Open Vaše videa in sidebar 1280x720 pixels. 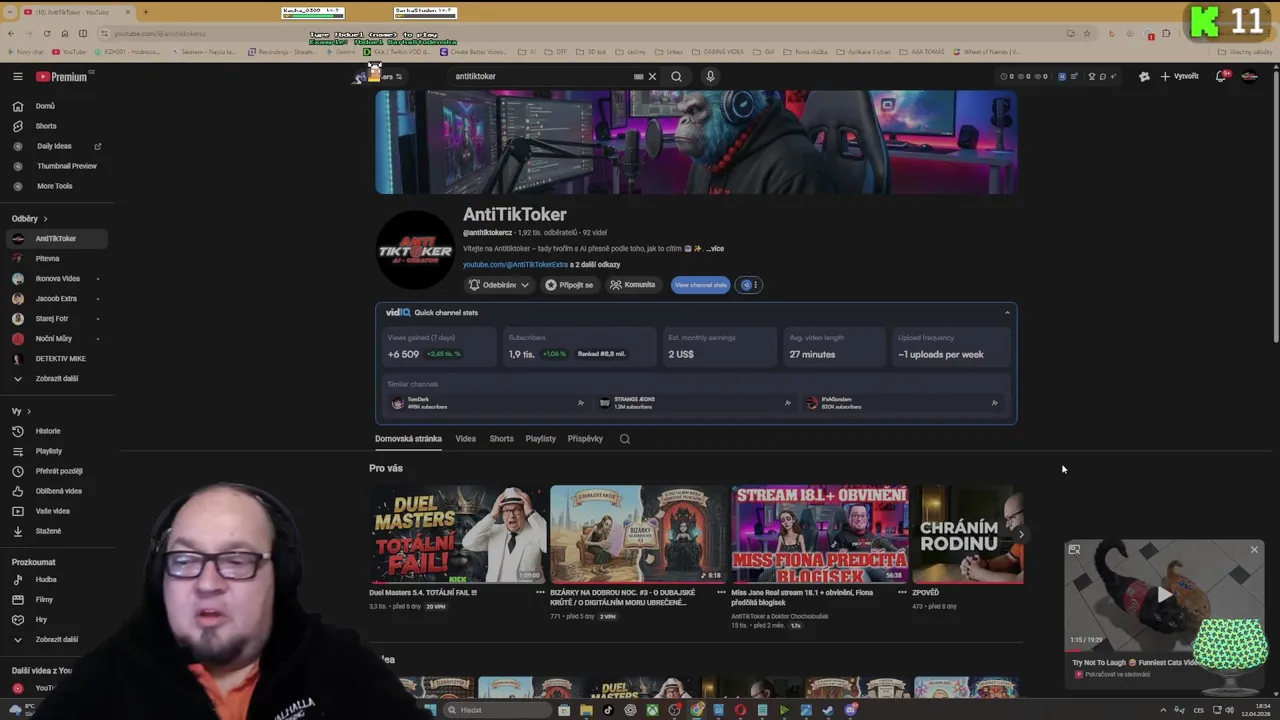tap(55, 511)
